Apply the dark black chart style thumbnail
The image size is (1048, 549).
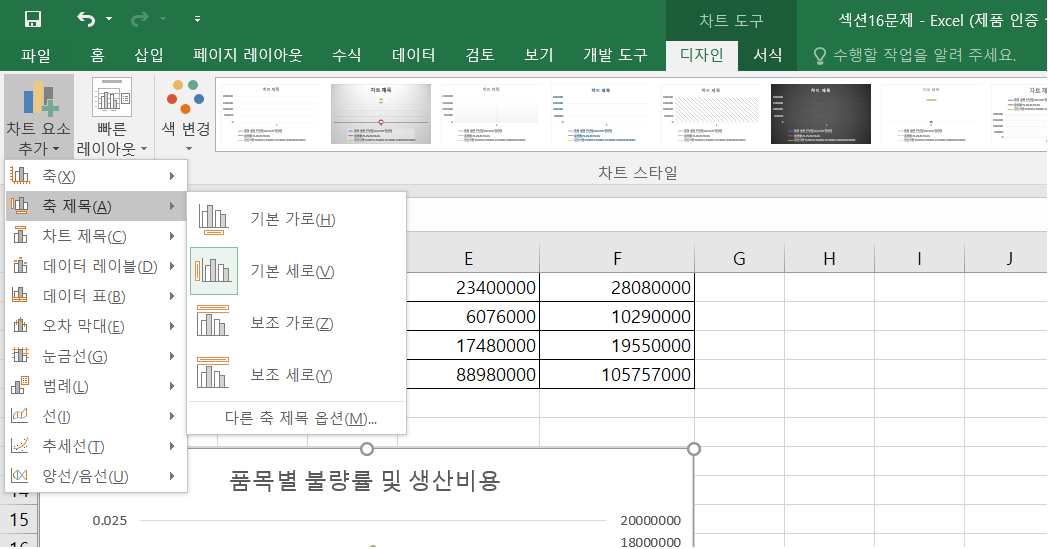point(820,114)
